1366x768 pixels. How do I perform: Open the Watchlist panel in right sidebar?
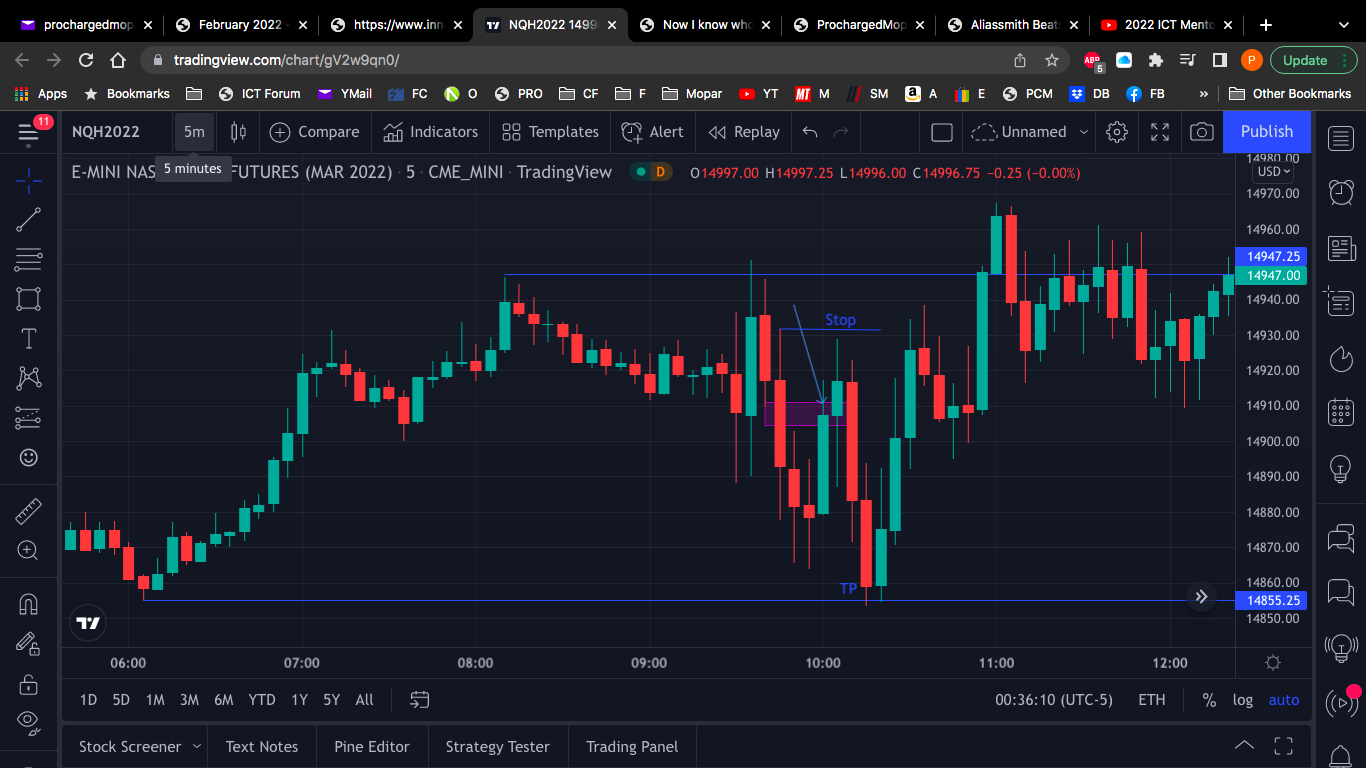click(1341, 138)
